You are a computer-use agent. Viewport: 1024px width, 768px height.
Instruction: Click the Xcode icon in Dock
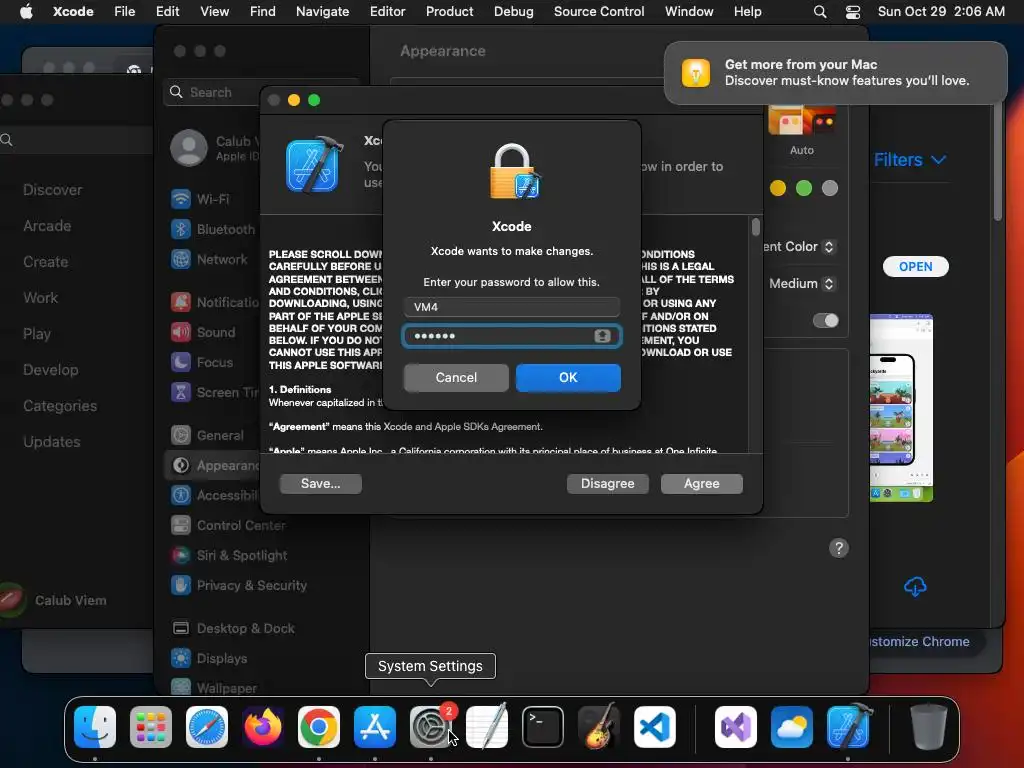848,727
